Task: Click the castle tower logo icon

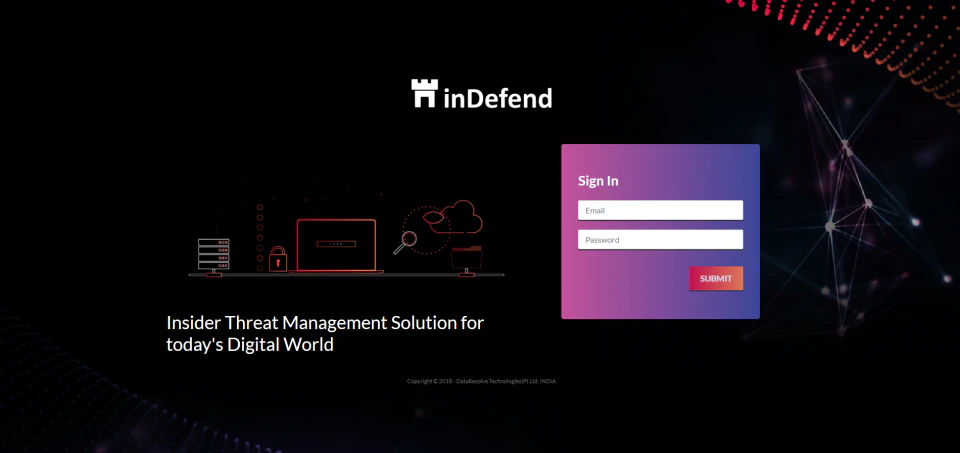Action: tap(424, 94)
